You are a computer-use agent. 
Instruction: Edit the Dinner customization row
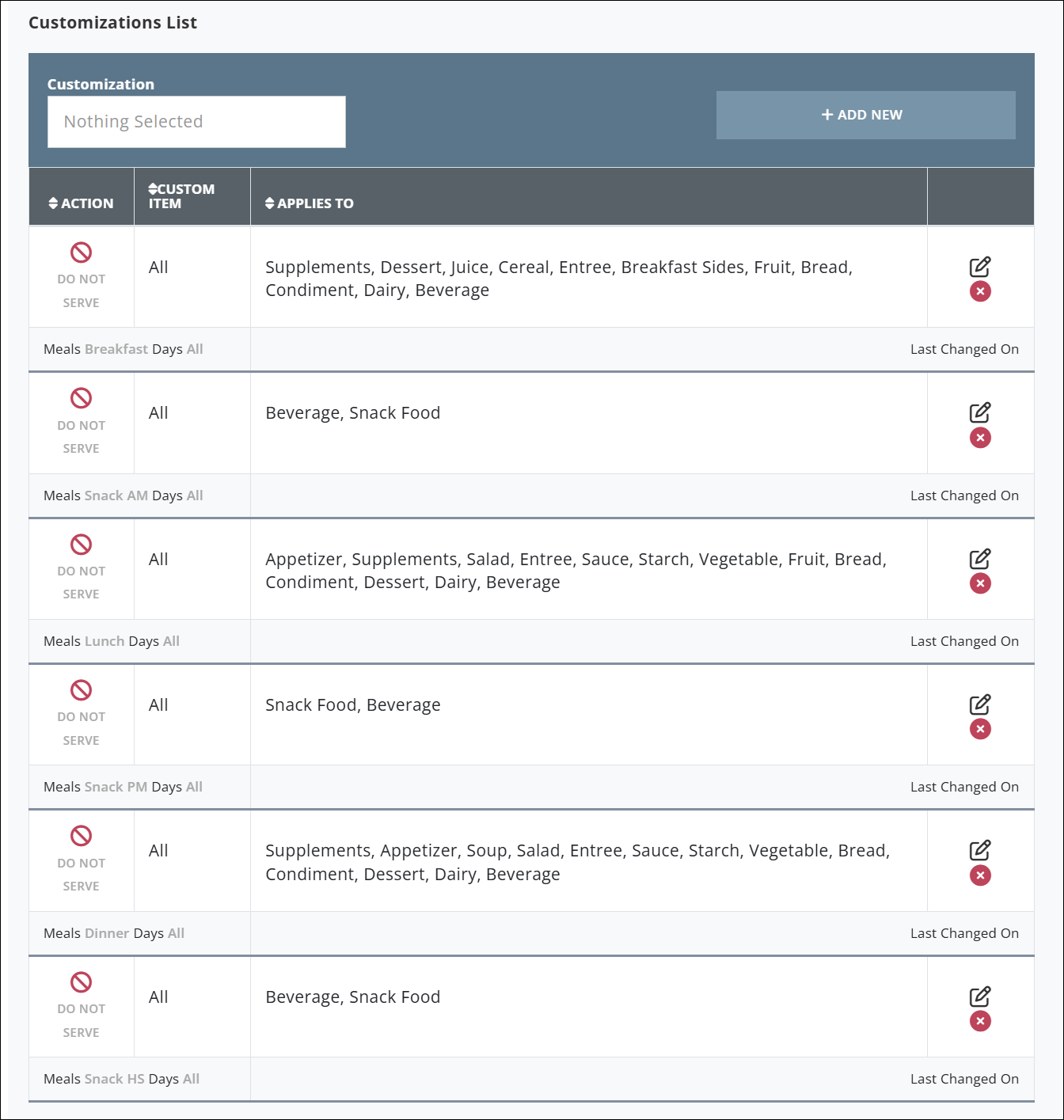(x=980, y=850)
